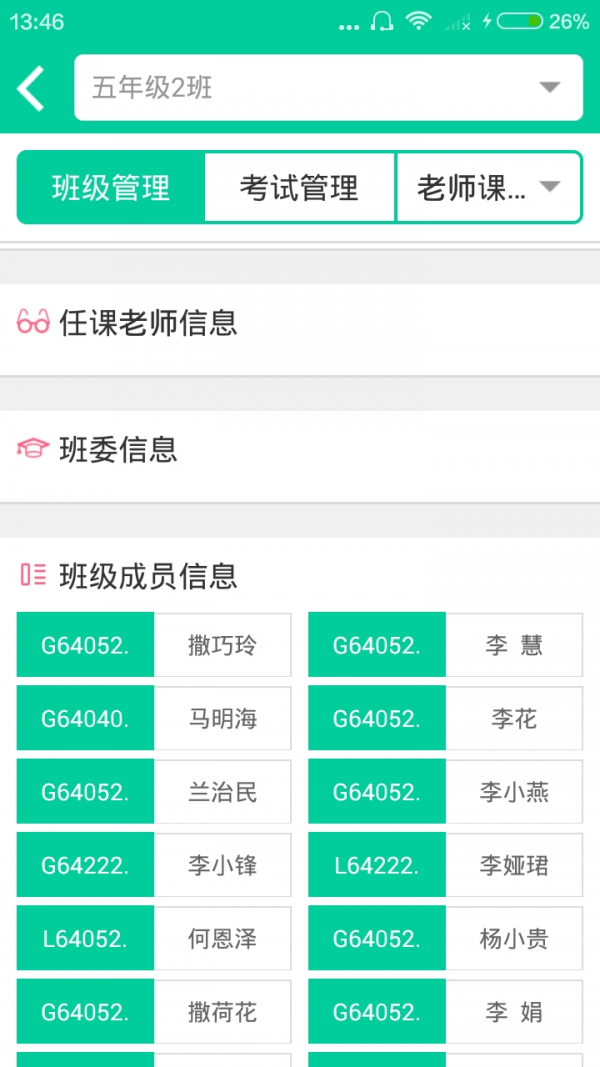This screenshot has height=1067, width=600.
Task: Switch to the 考试管理 tab
Action: coord(299,188)
